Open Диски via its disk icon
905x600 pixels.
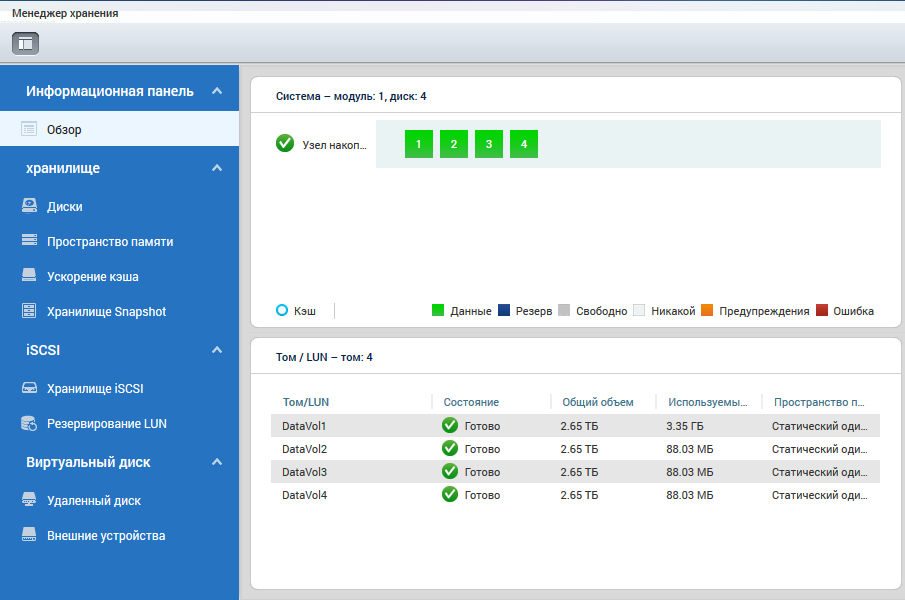coord(29,207)
